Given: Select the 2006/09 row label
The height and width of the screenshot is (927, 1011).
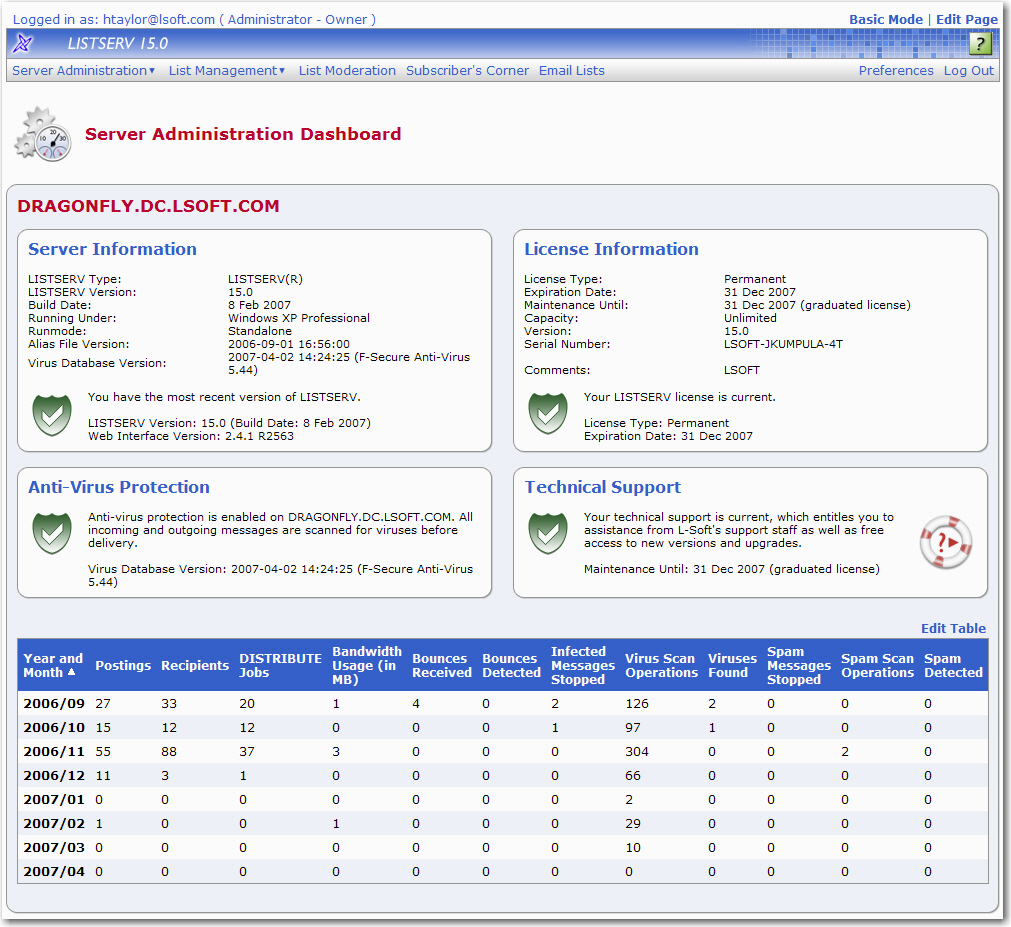Looking at the screenshot, I should click(x=54, y=703).
